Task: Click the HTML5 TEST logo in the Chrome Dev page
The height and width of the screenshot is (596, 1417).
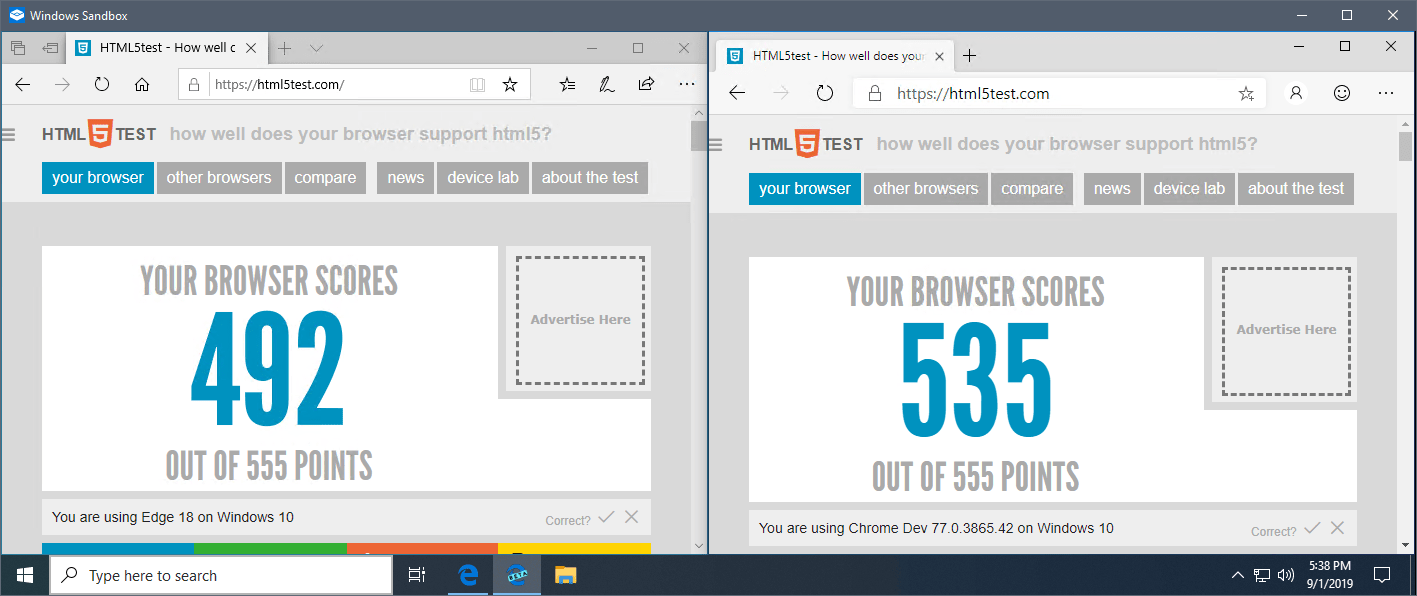Action: click(806, 144)
